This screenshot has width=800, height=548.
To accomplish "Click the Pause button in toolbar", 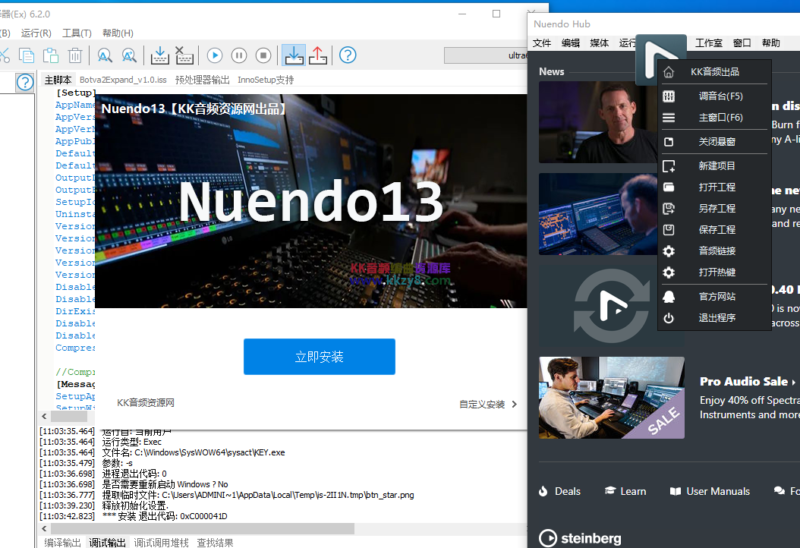I will tap(239, 55).
